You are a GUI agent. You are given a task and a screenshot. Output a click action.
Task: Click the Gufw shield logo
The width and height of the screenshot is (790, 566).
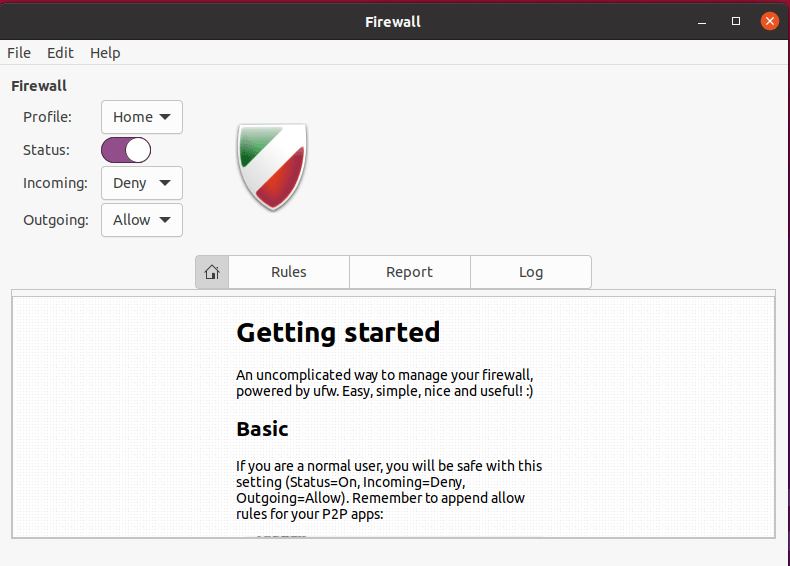[272, 167]
